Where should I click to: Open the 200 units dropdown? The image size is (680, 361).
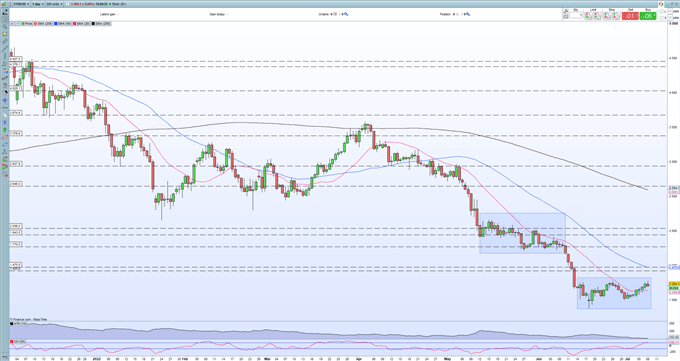pyautogui.click(x=54, y=3)
